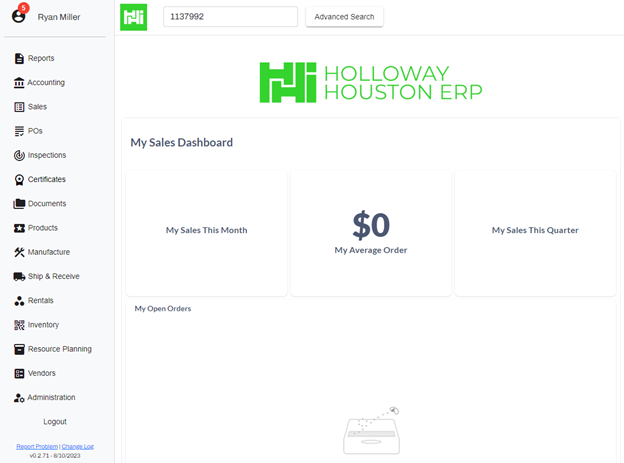624x463 pixels.
Task: Click the Rentals dots icon
Action: (x=19, y=301)
